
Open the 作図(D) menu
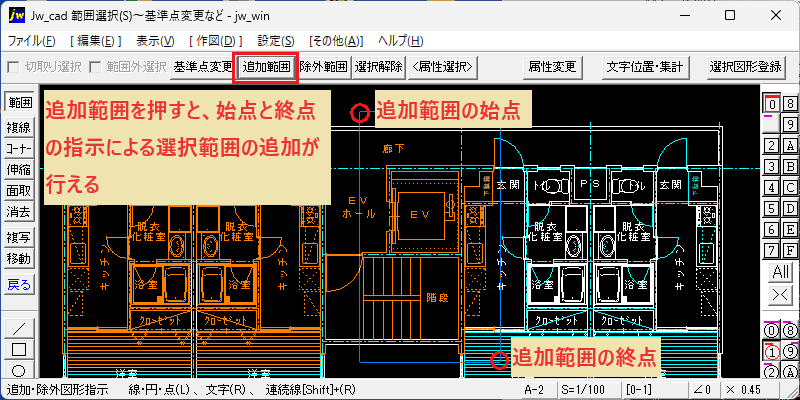215,41
